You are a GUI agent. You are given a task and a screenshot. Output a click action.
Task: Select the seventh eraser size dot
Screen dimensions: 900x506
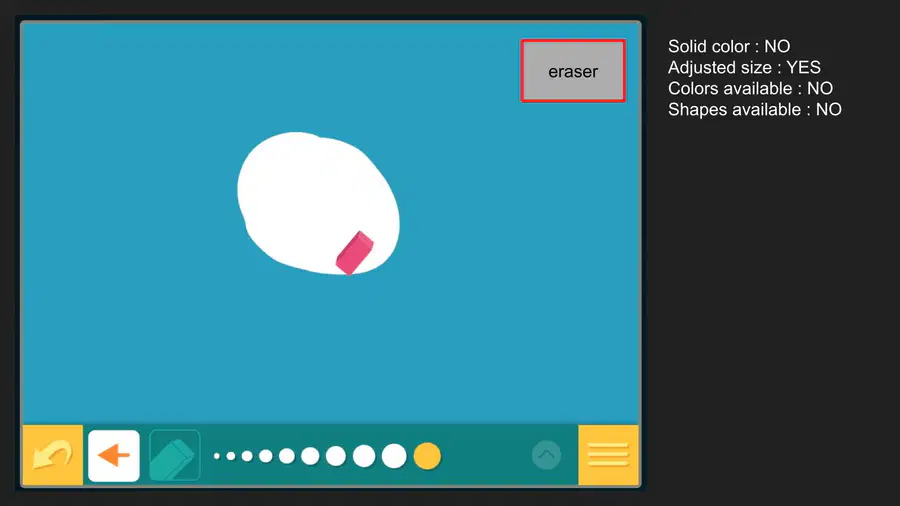pos(336,456)
